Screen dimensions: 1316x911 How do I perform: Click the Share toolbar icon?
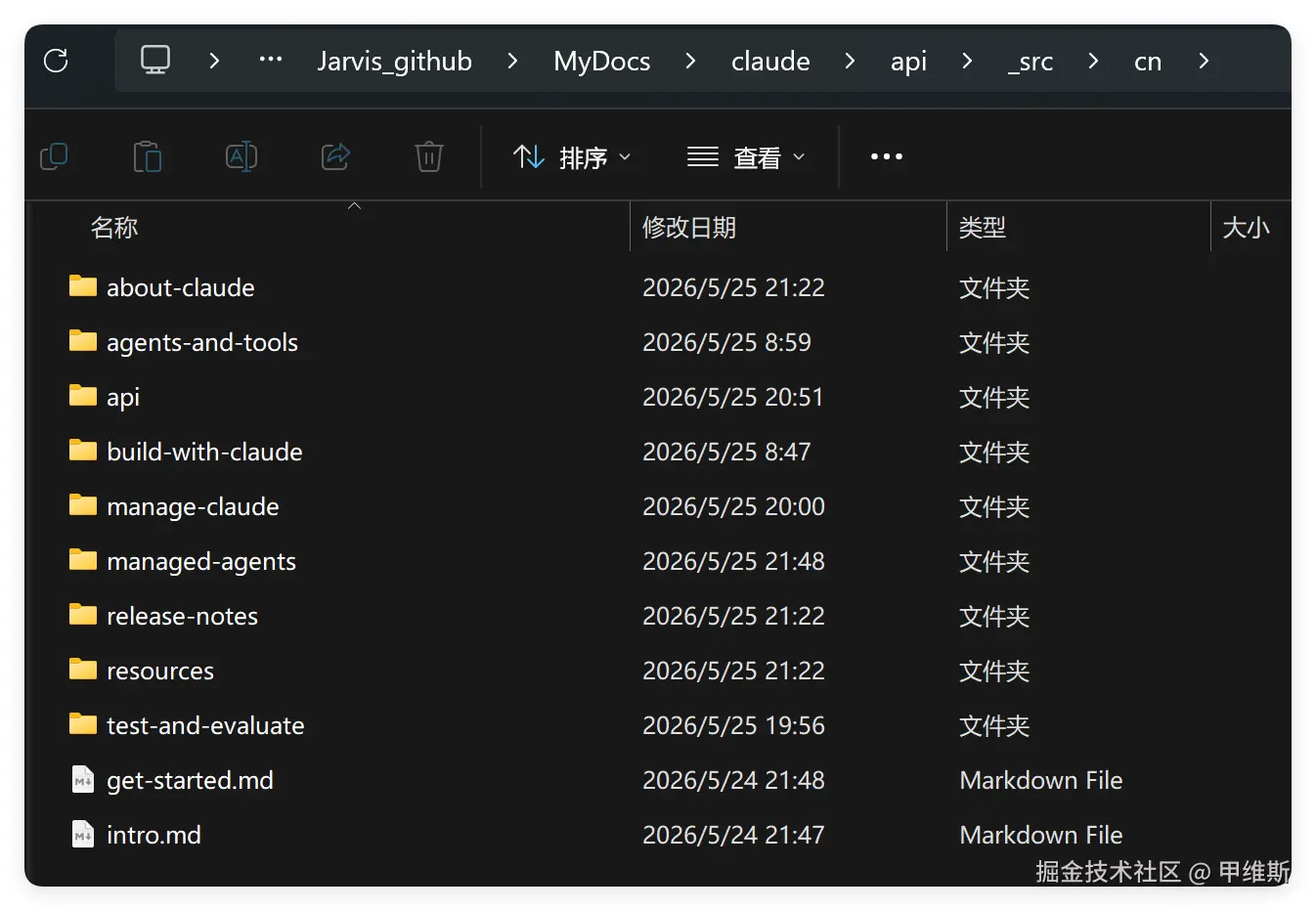(335, 156)
